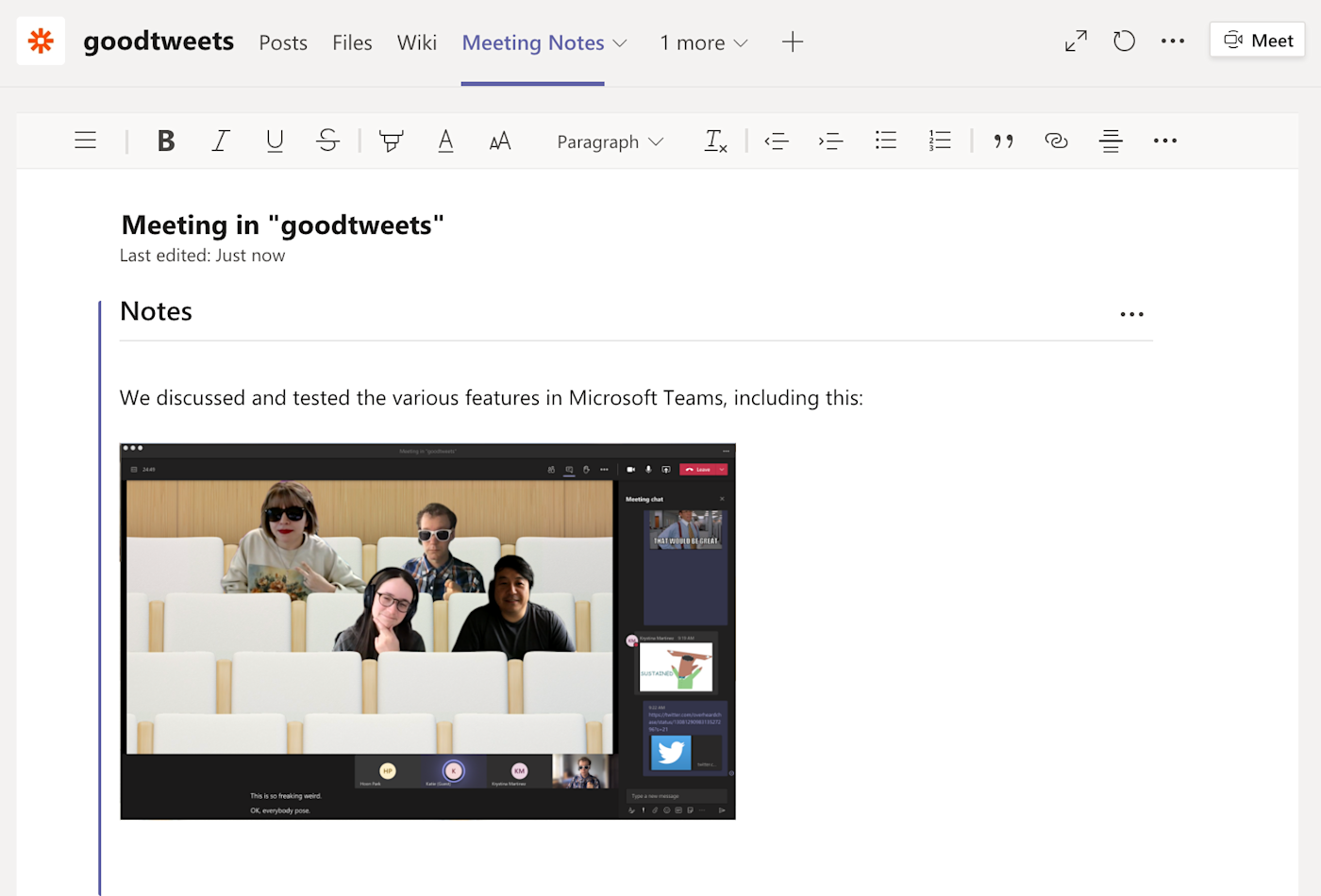The height and width of the screenshot is (896, 1321).
Task: Open the Files tab
Action: click(352, 42)
